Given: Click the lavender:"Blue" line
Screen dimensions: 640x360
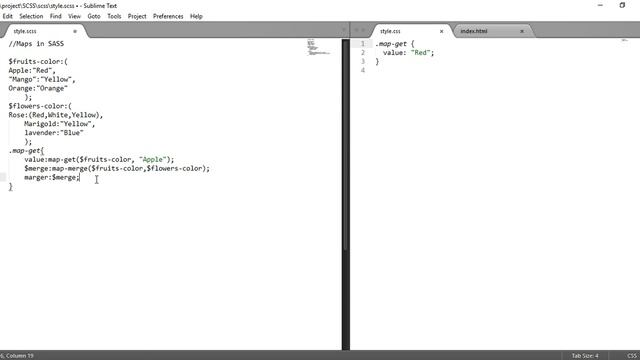Looking at the screenshot, I should tap(54, 133).
